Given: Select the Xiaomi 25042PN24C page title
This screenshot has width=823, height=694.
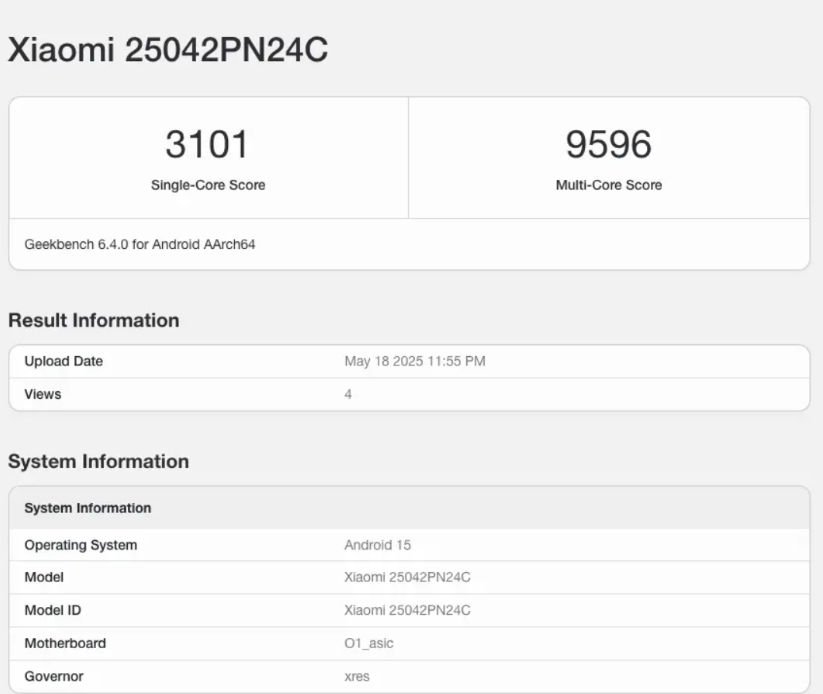Looking at the screenshot, I should point(168,50).
